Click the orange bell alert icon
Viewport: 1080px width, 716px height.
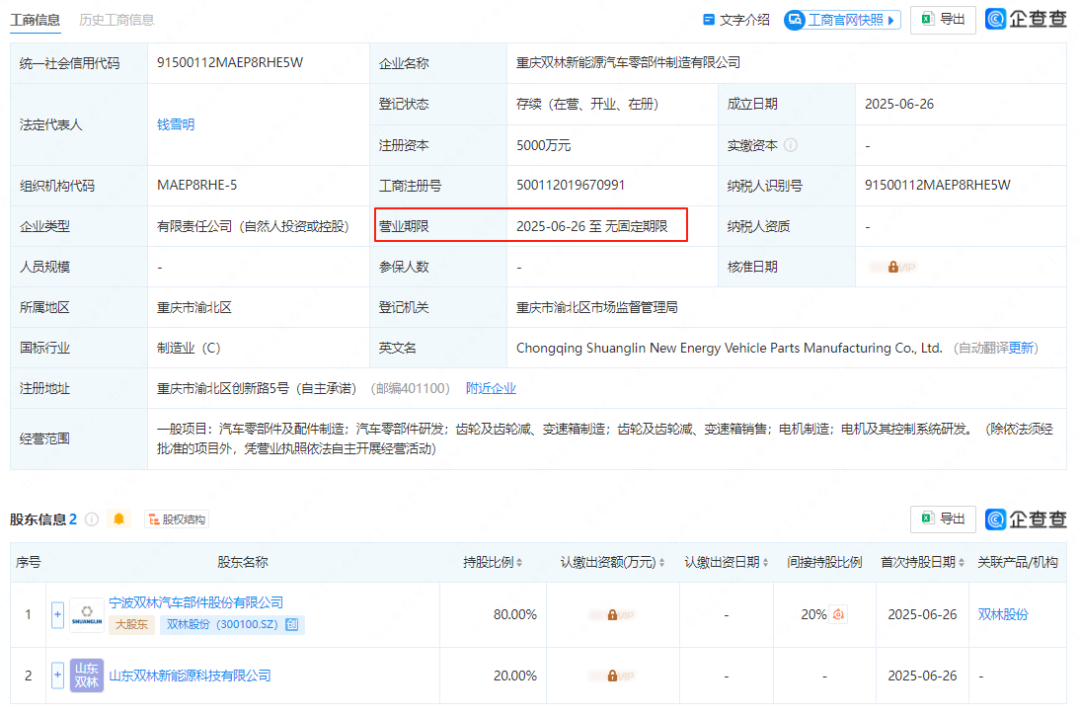coord(120,519)
